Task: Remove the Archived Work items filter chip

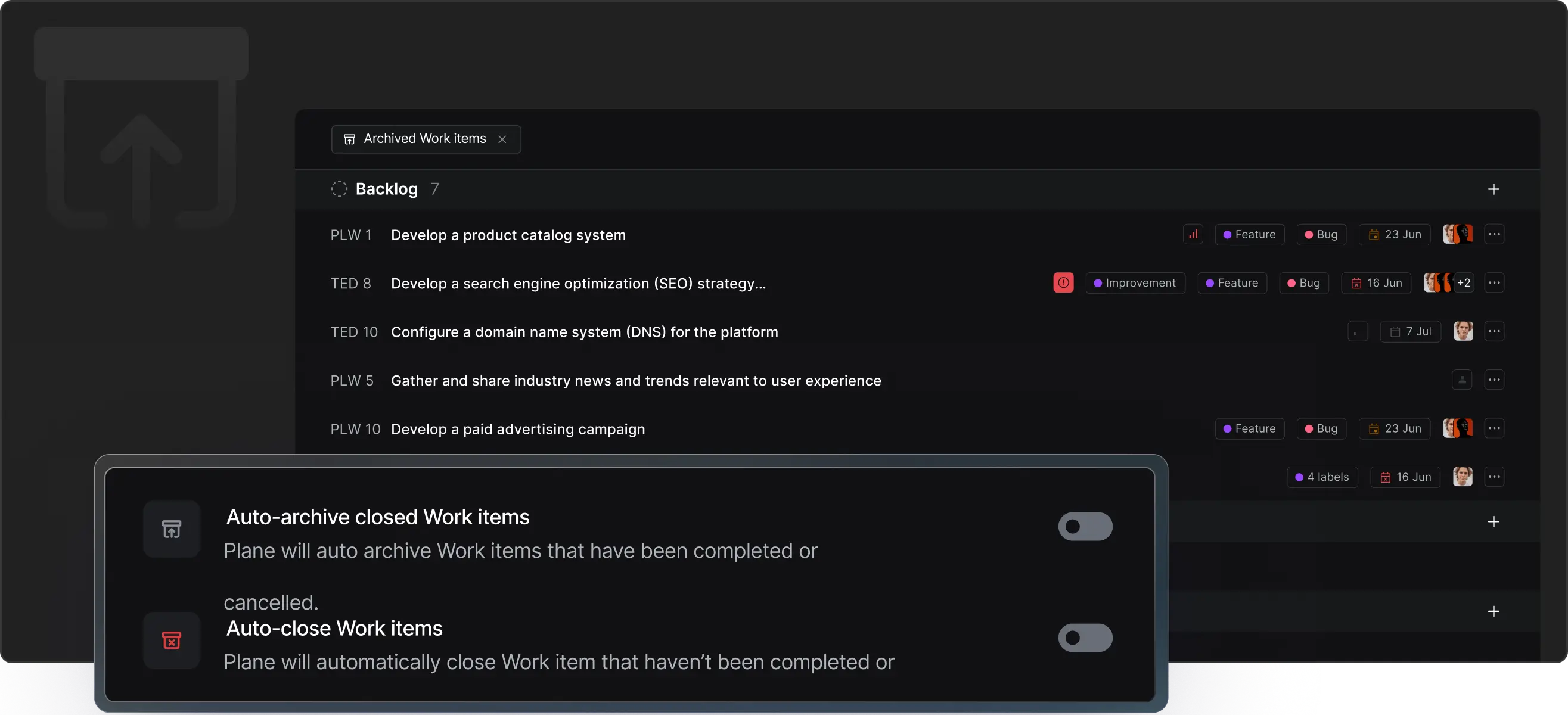Action: pos(502,139)
